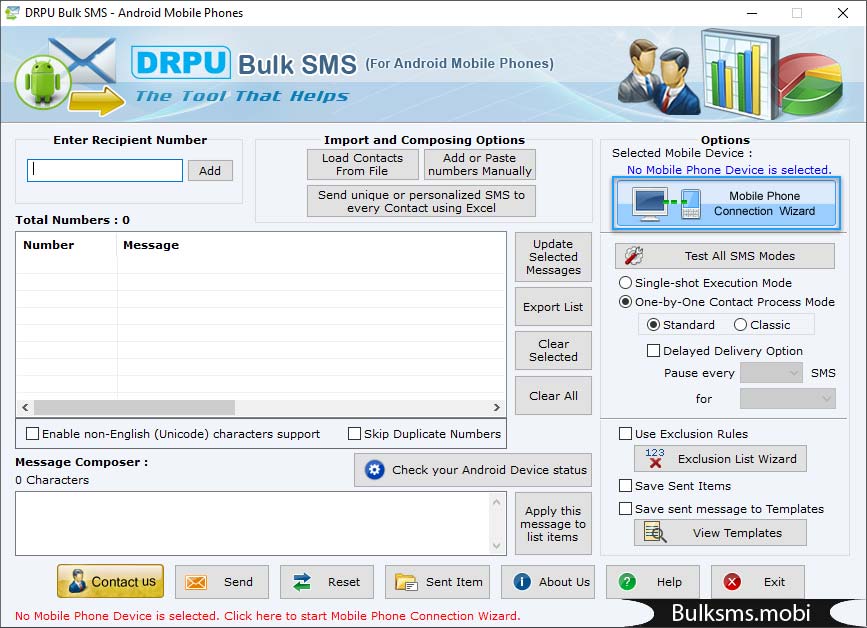
Task: Click the composer scrollbar up arrow
Action: tap(497, 502)
